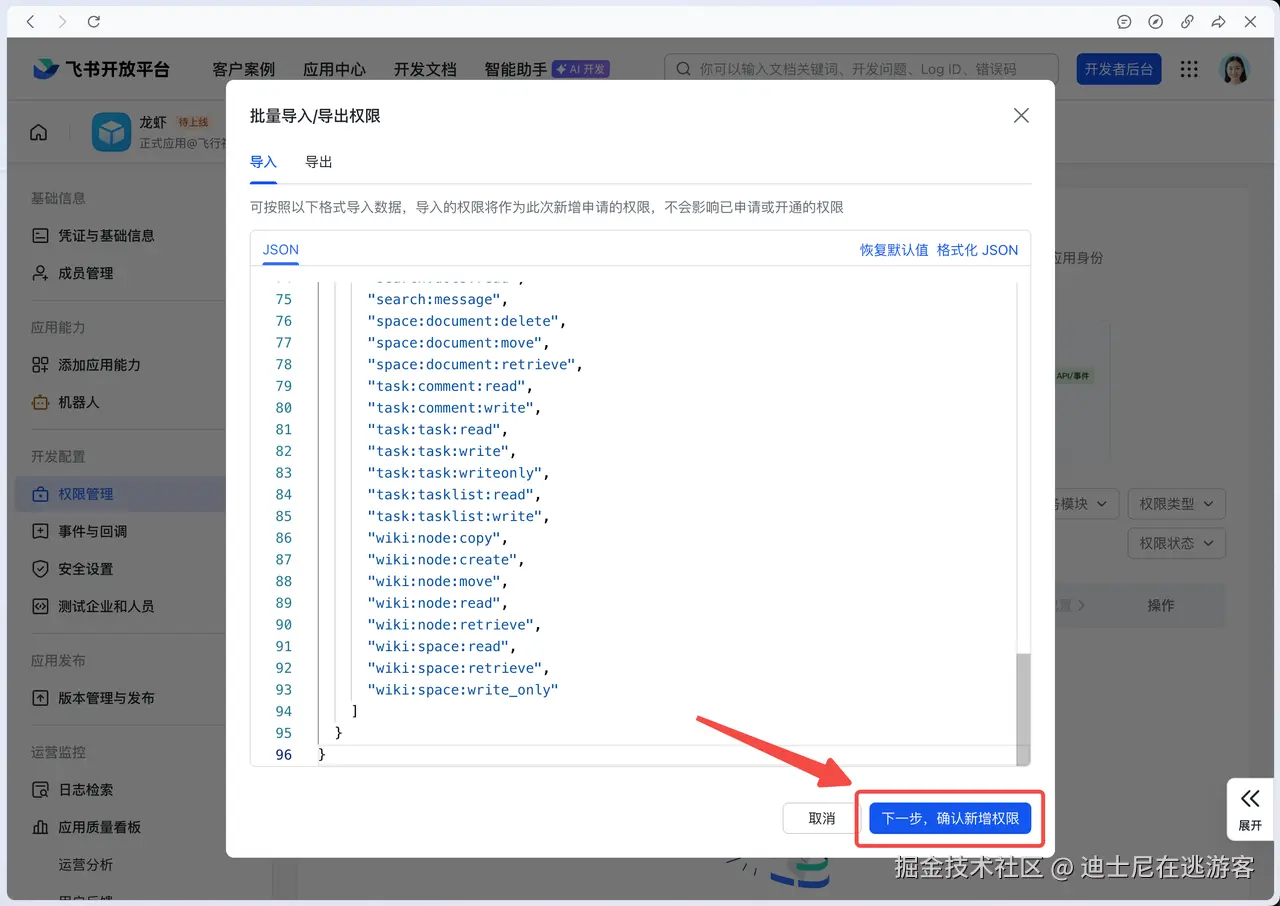Click the compass icon in top bar
Screen dimensions: 1280x906
click(1156, 21)
